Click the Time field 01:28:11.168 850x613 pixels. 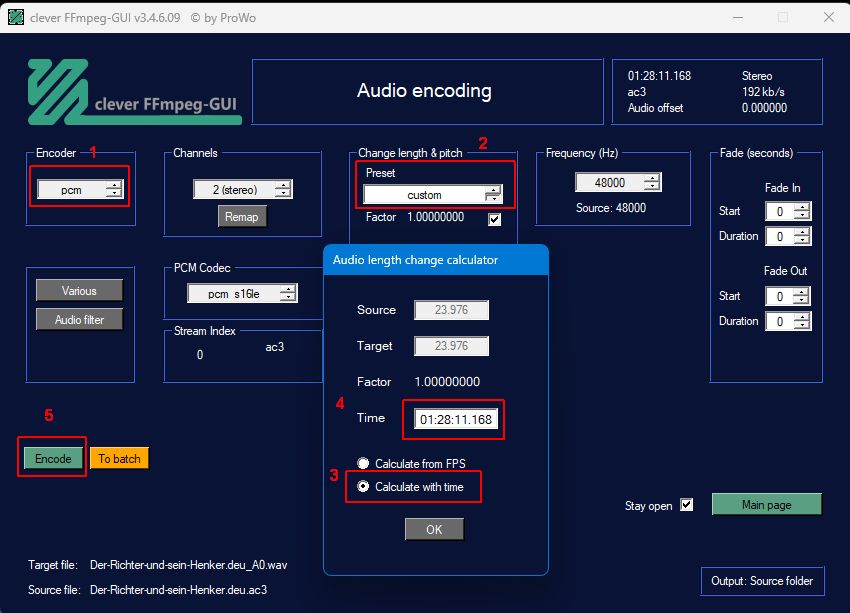coord(456,420)
